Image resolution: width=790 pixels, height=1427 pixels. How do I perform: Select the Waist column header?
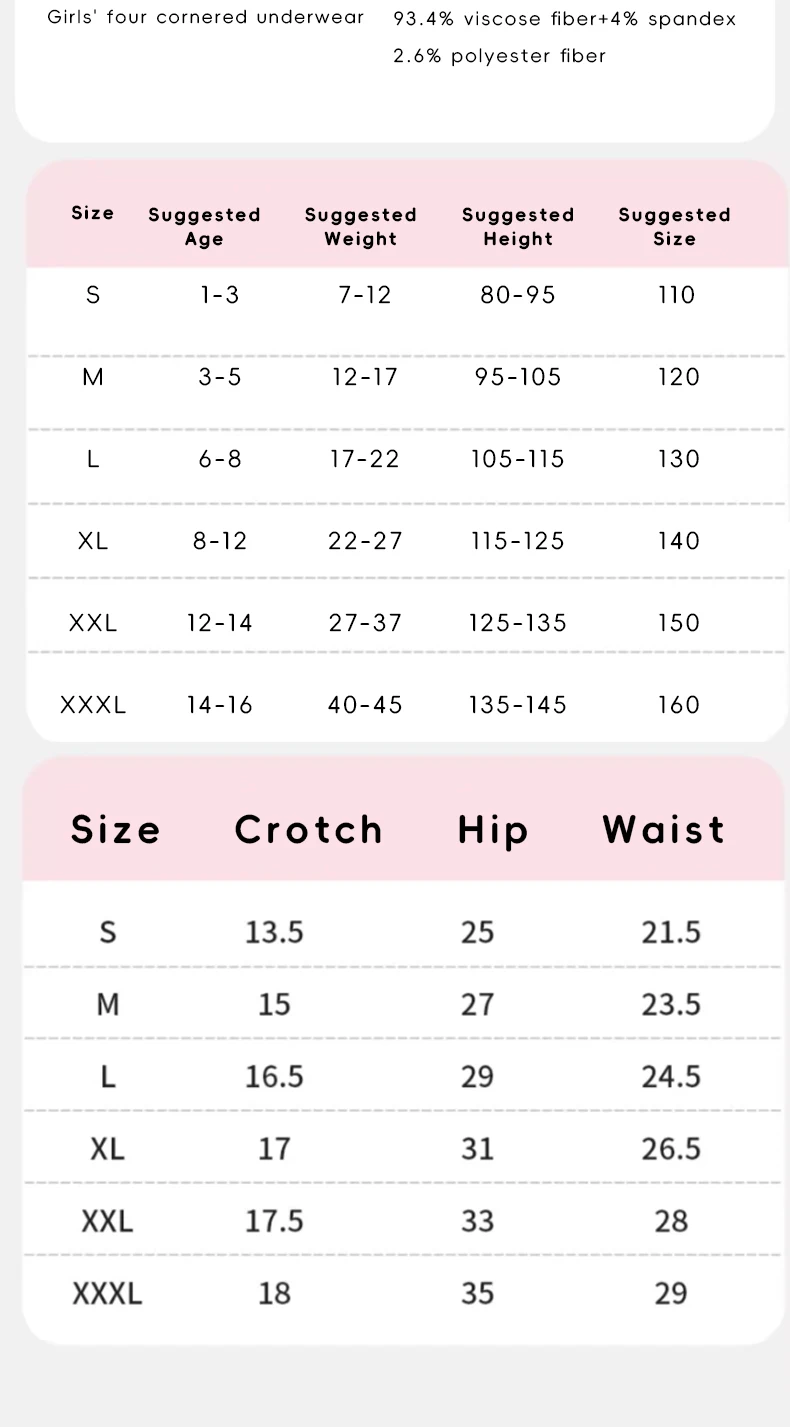pyautogui.click(x=664, y=830)
